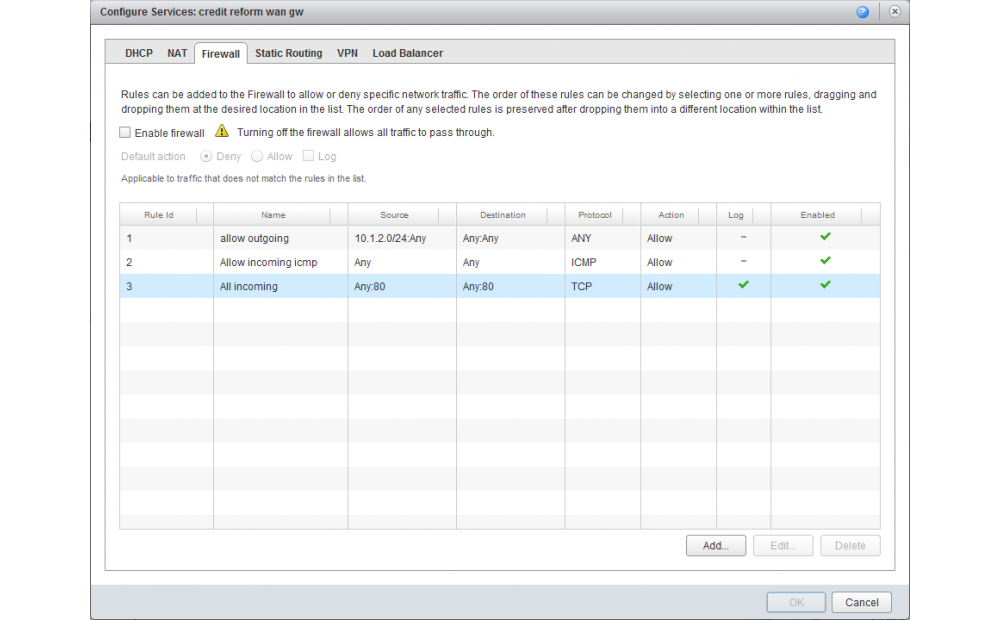This screenshot has height=620, width=1000.
Task: Click the Cancel button
Action: tap(861, 602)
